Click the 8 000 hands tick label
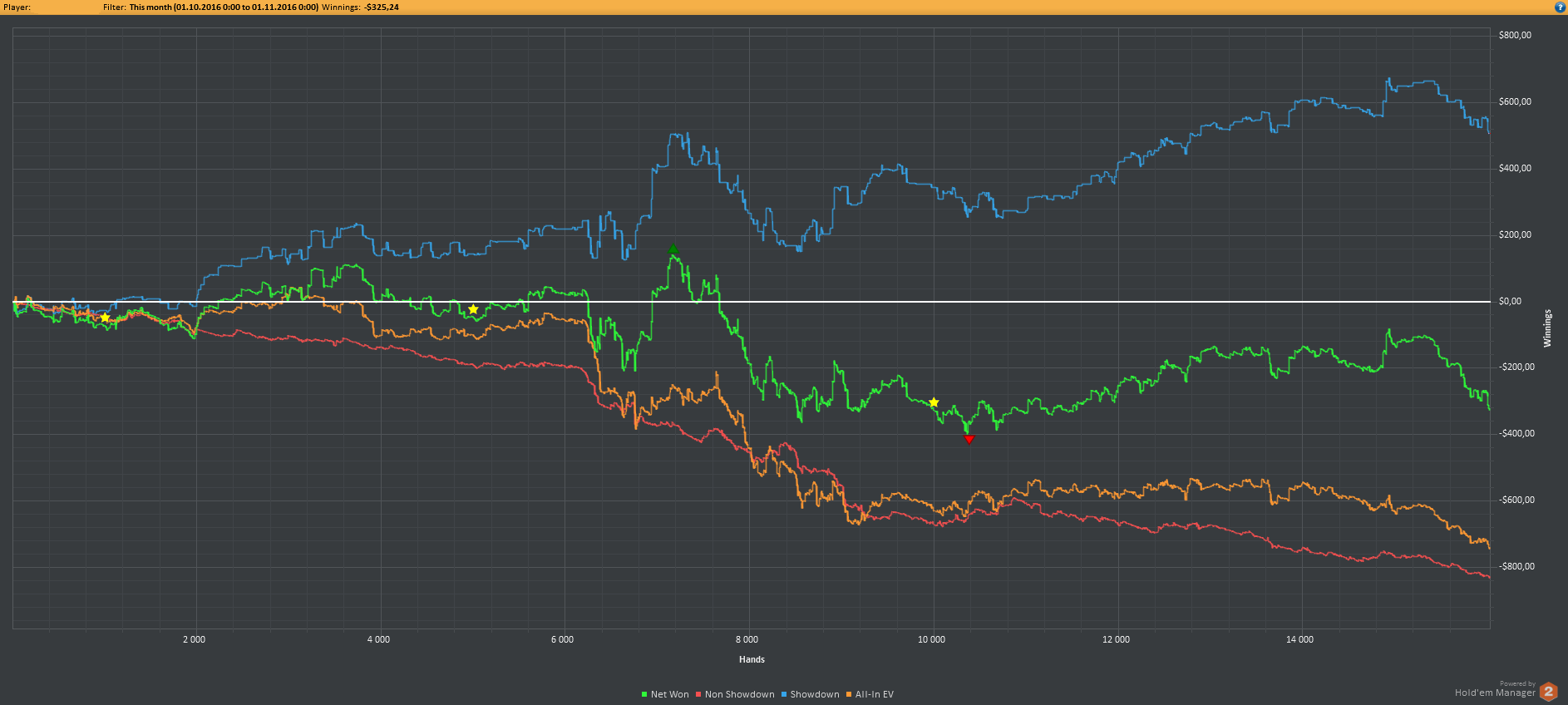The image size is (1568, 705). [x=747, y=639]
